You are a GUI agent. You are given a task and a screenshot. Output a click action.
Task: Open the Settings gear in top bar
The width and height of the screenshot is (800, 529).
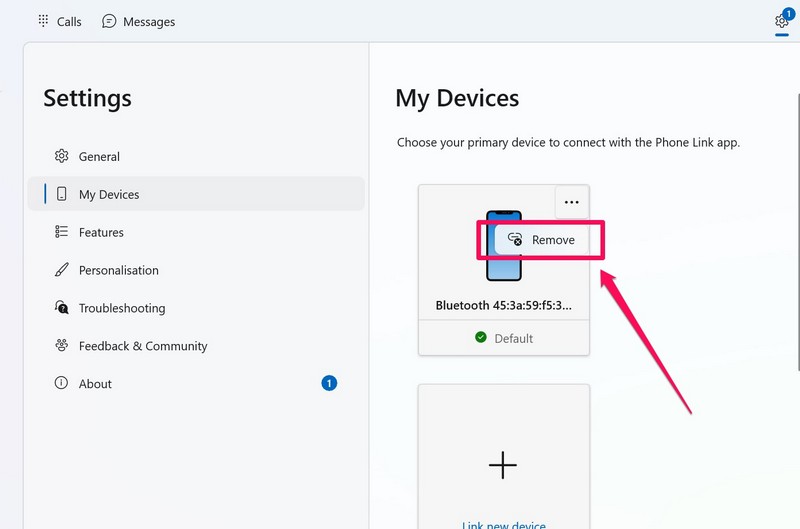point(781,22)
